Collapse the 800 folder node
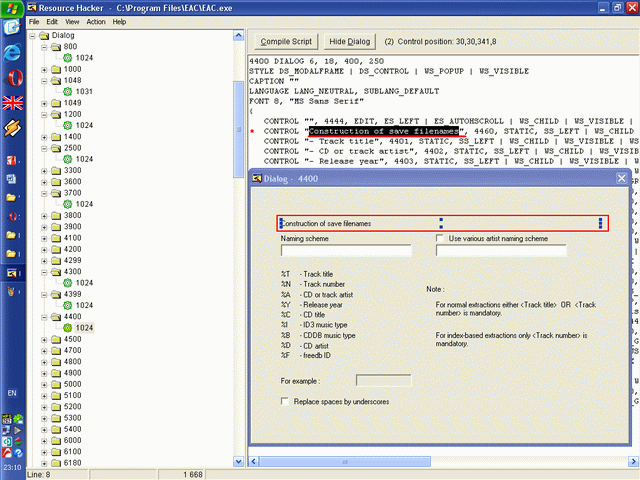 click(x=44, y=47)
